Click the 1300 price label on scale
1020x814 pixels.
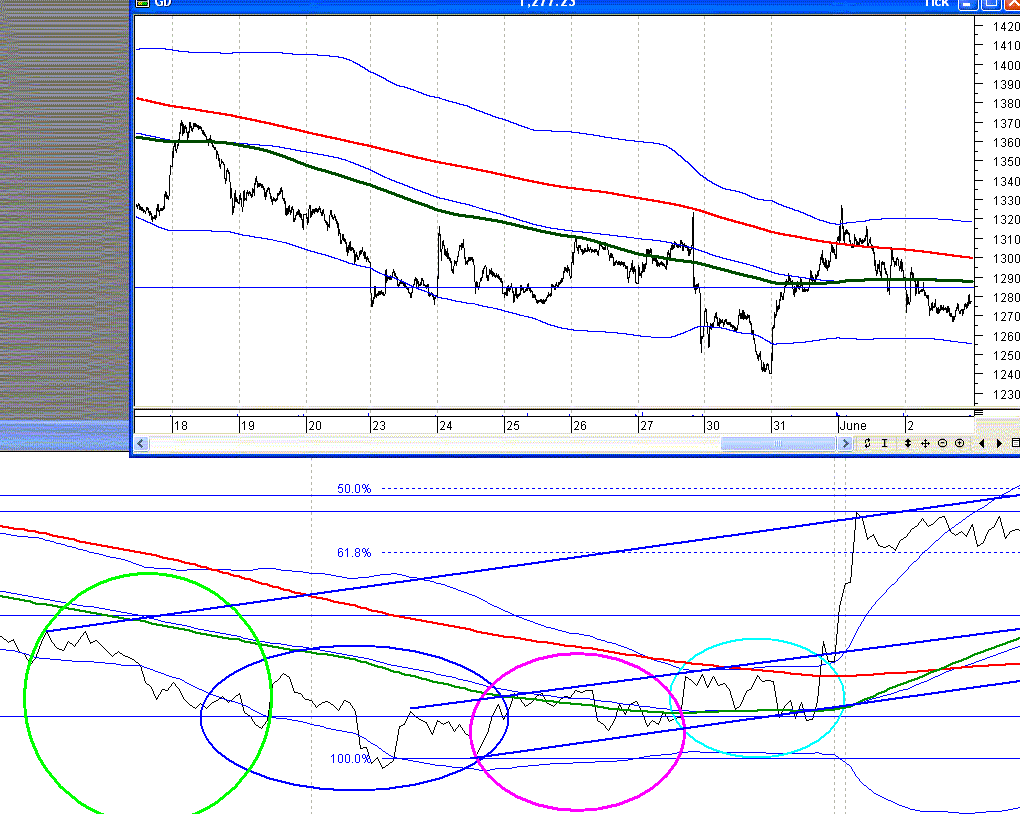click(1006, 258)
